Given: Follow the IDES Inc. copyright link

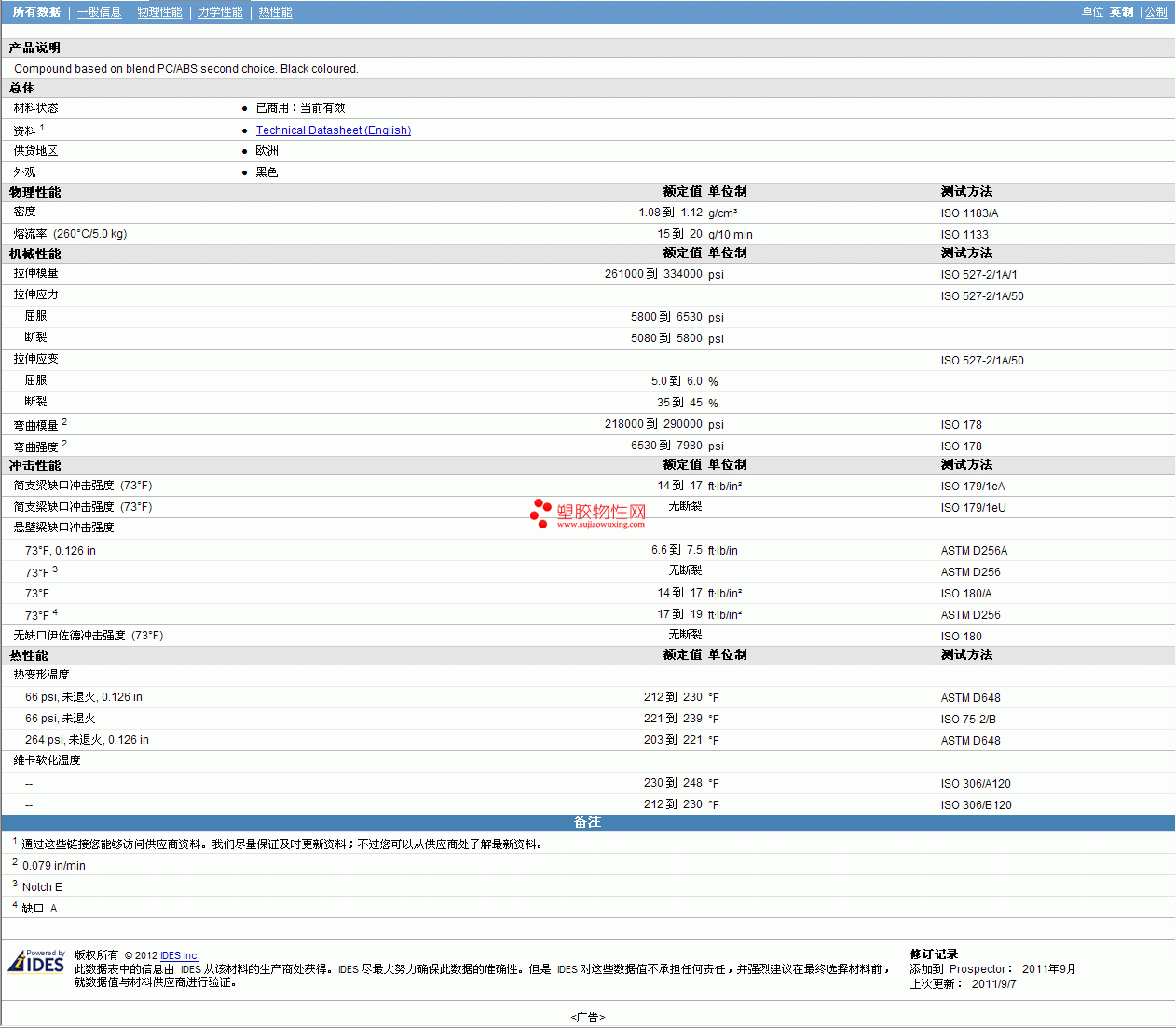Looking at the screenshot, I should tap(179, 955).
